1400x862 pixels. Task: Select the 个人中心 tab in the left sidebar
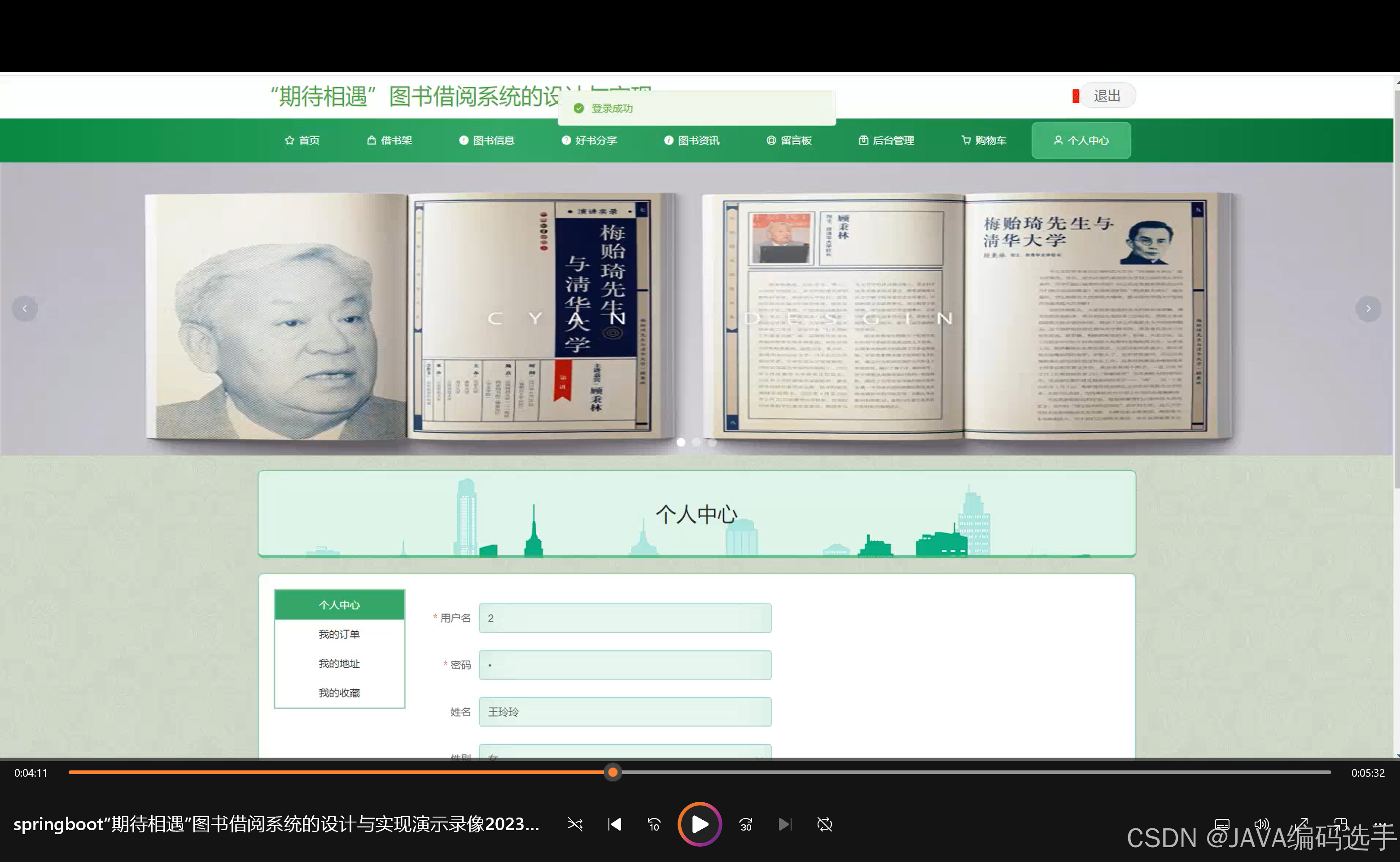[x=340, y=605]
